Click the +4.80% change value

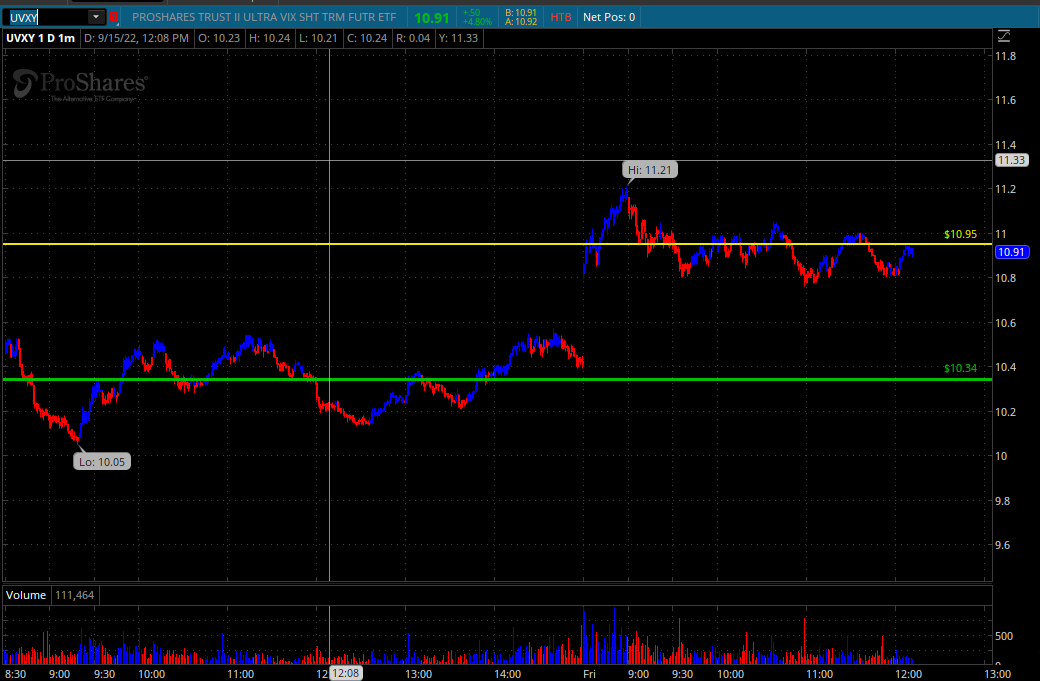click(x=478, y=22)
